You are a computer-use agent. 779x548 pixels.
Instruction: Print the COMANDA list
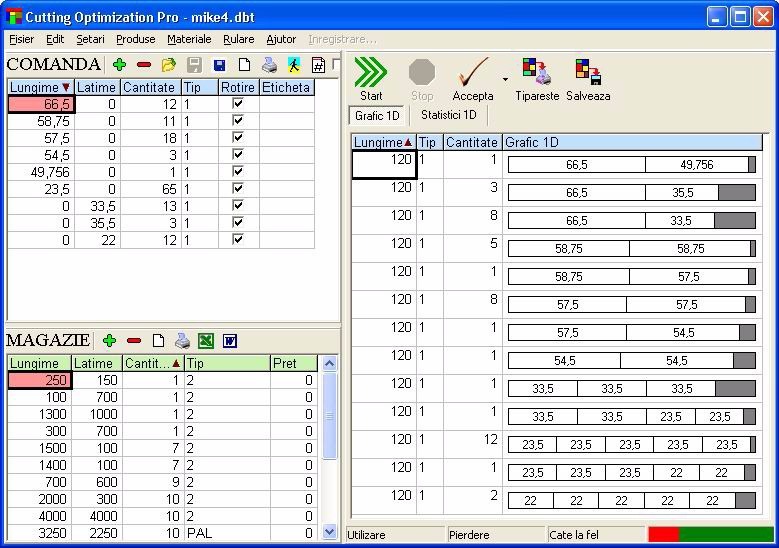point(269,65)
